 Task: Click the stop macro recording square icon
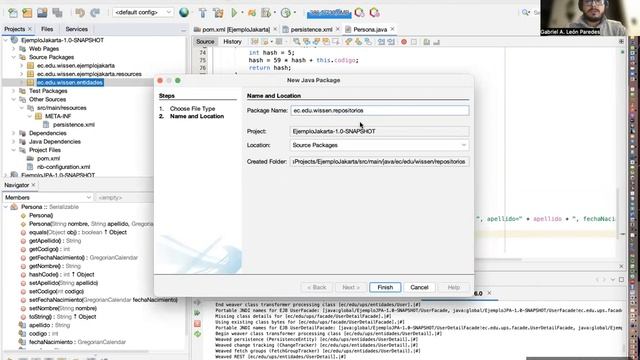413,42
